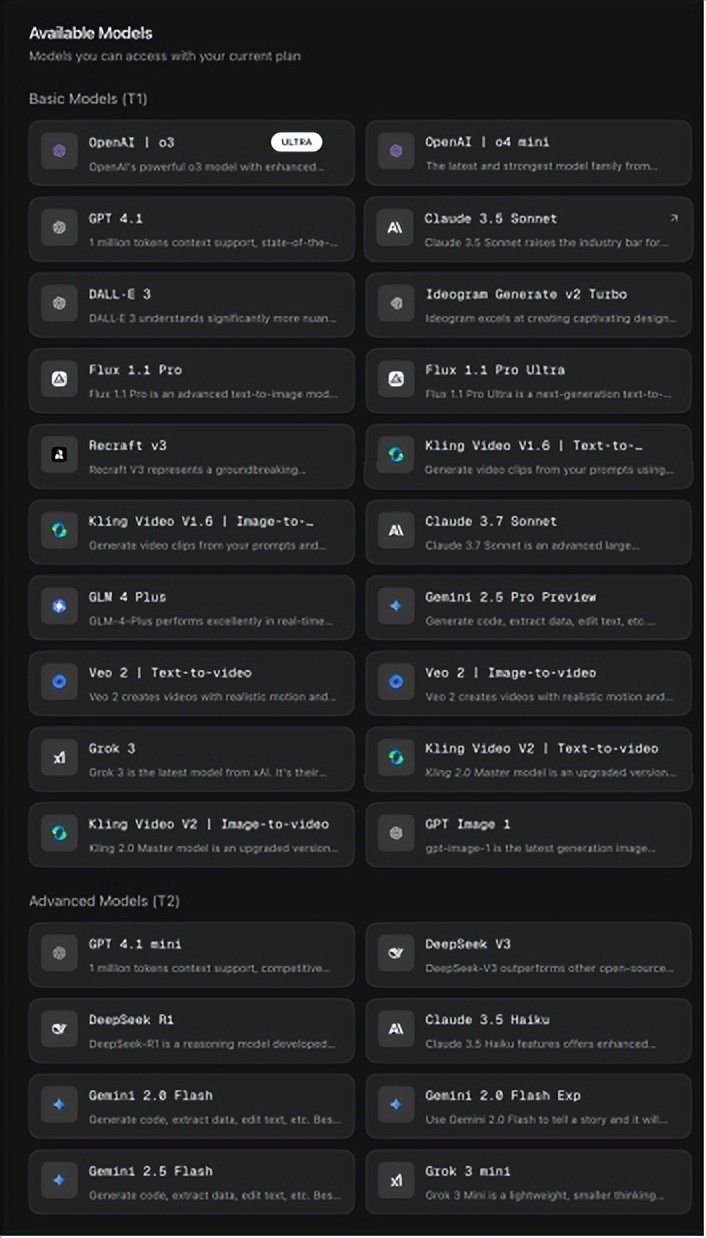Select the Gemini 2.0 Flash Exp card
Image resolution: width=706 pixels, height=1238 pixels.
click(527, 1105)
